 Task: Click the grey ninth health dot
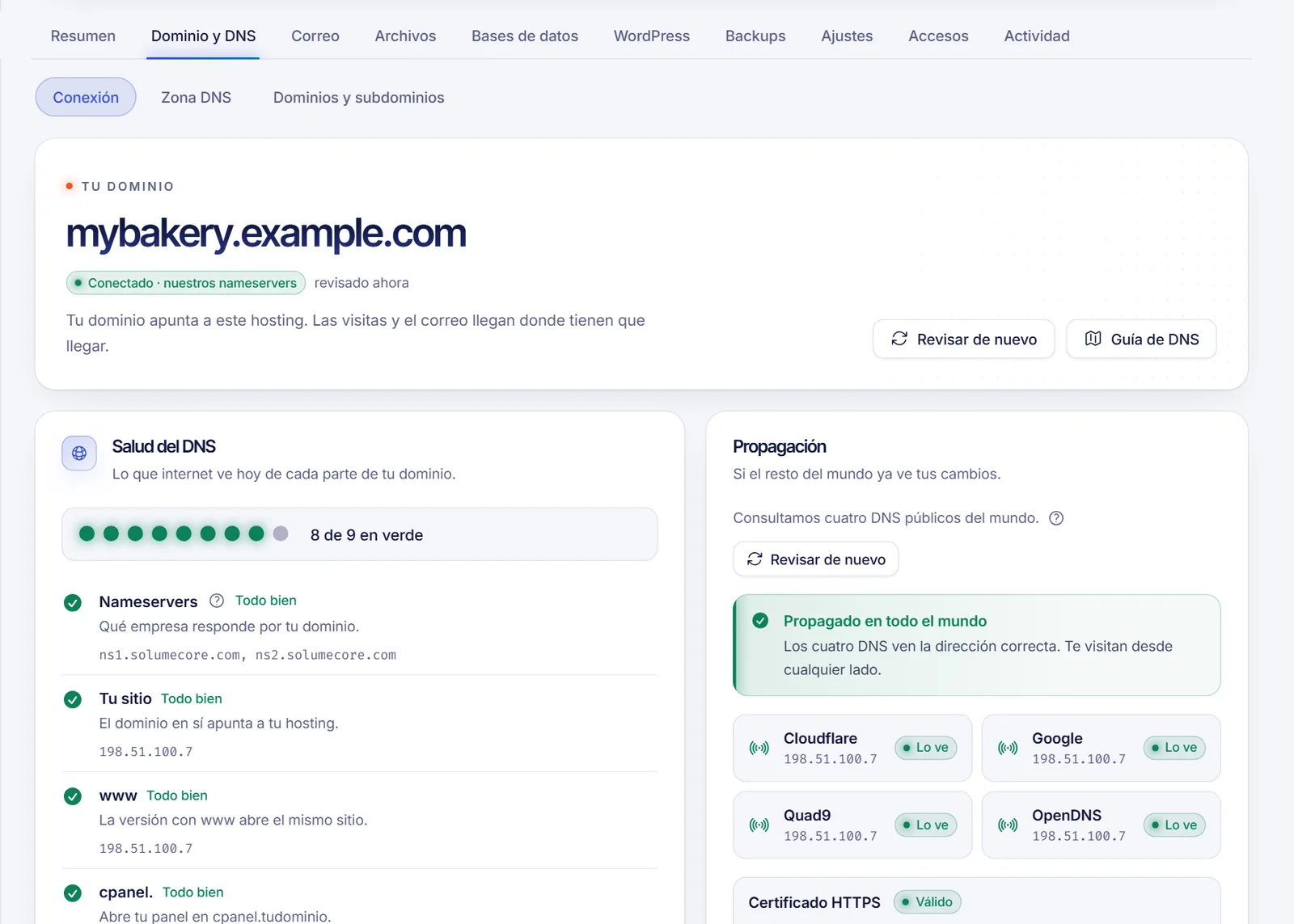pyautogui.click(x=281, y=534)
